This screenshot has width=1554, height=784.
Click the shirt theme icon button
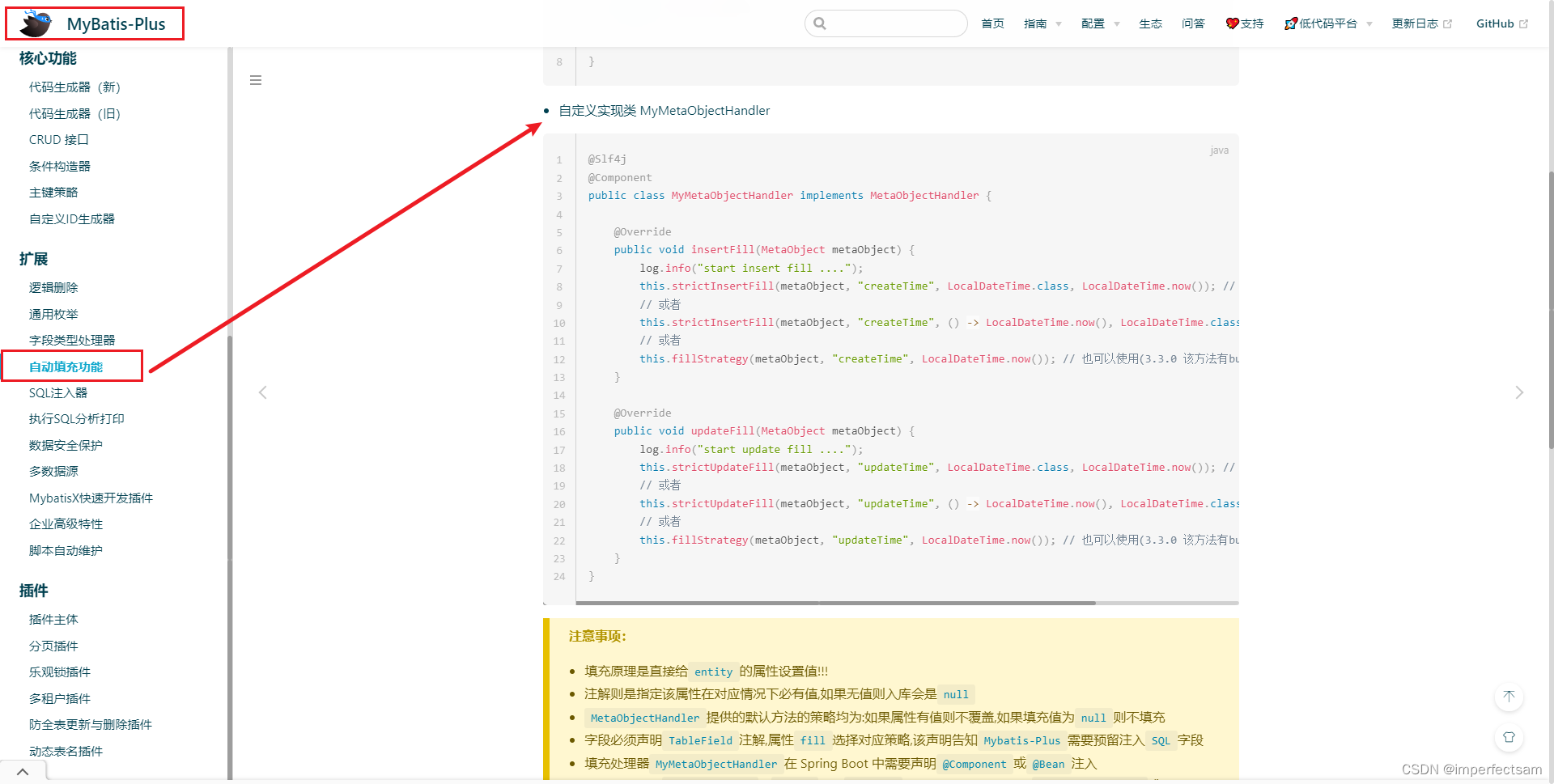click(x=1509, y=737)
